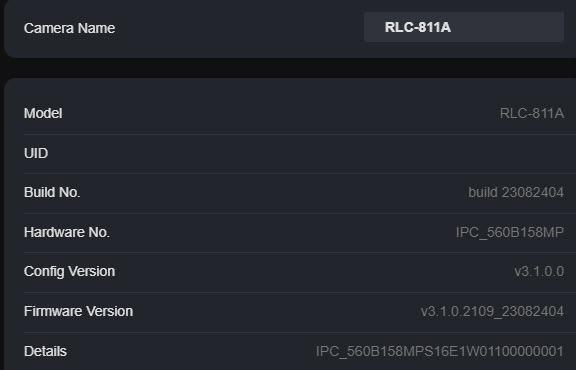Click the dark gap between the two cards
Image resolution: width=576 pixels, height=370 pixels.
[288, 68]
